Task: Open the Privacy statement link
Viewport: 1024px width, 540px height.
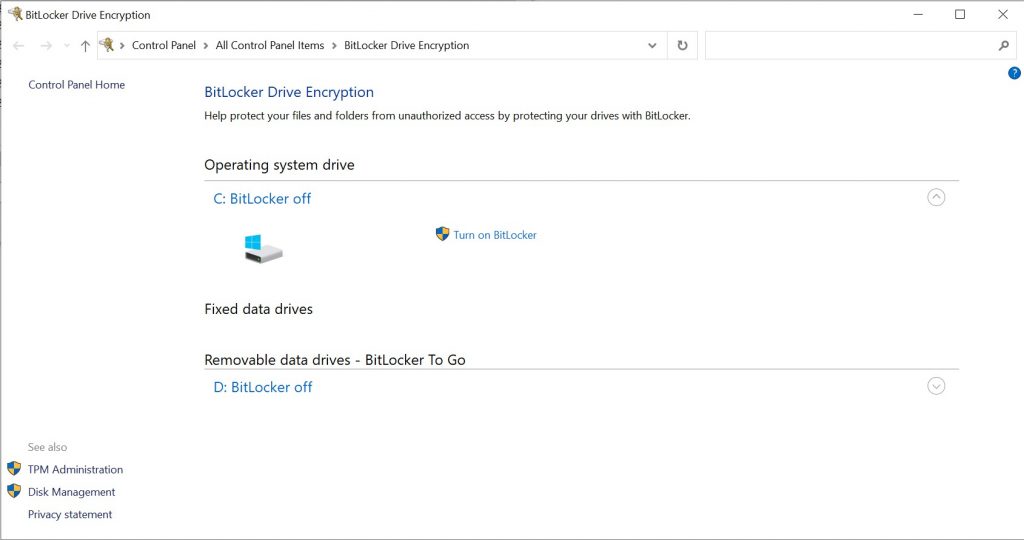Action: (x=70, y=514)
